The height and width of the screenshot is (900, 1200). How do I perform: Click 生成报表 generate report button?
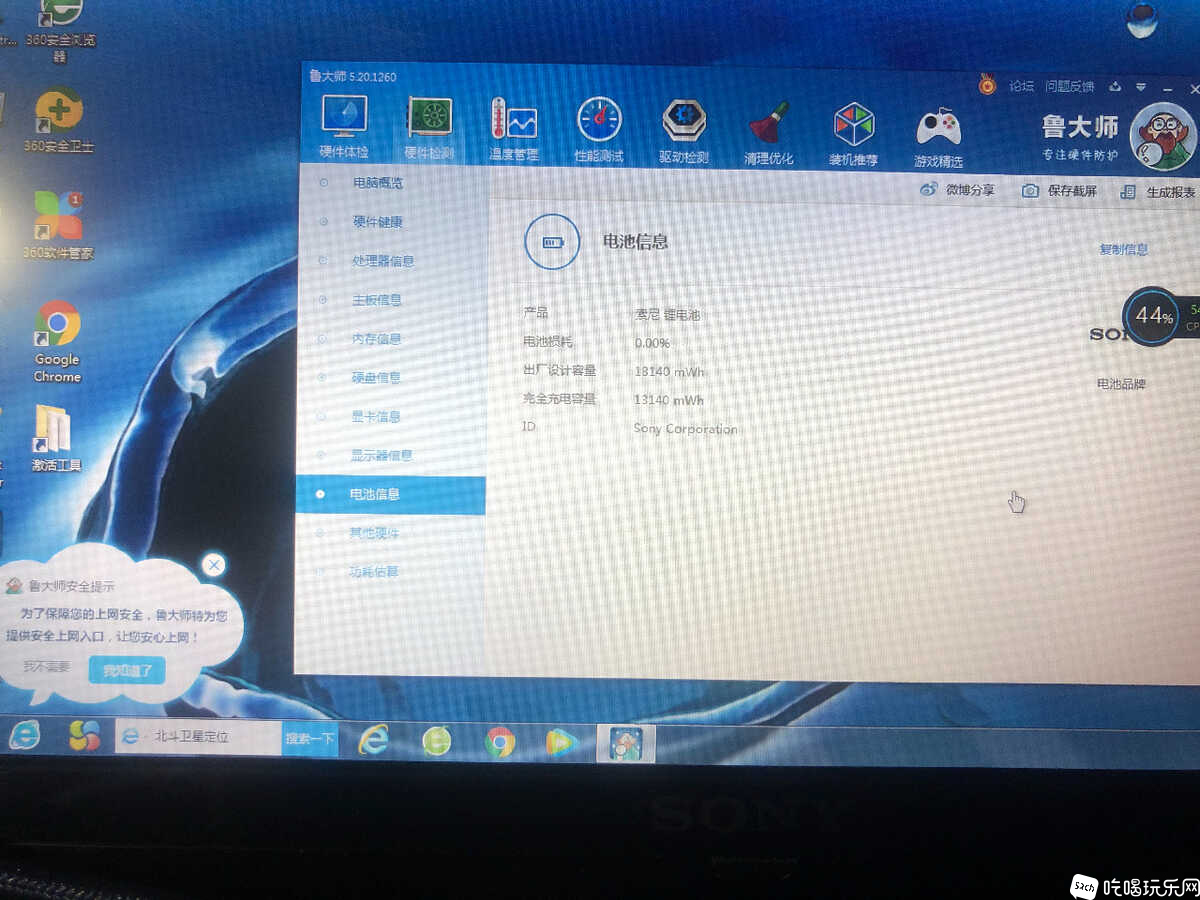click(x=1158, y=192)
